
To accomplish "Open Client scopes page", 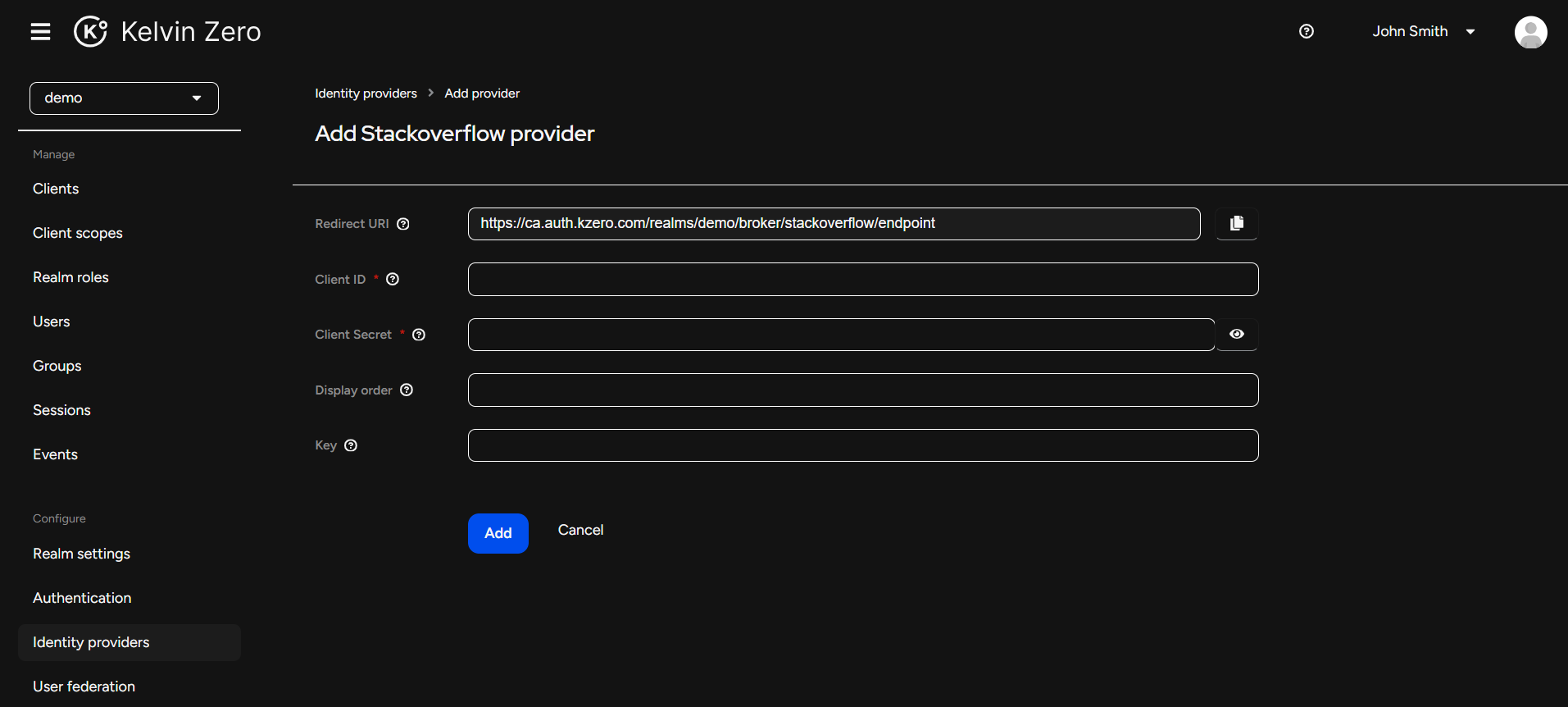I will click(x=78, y=233).
